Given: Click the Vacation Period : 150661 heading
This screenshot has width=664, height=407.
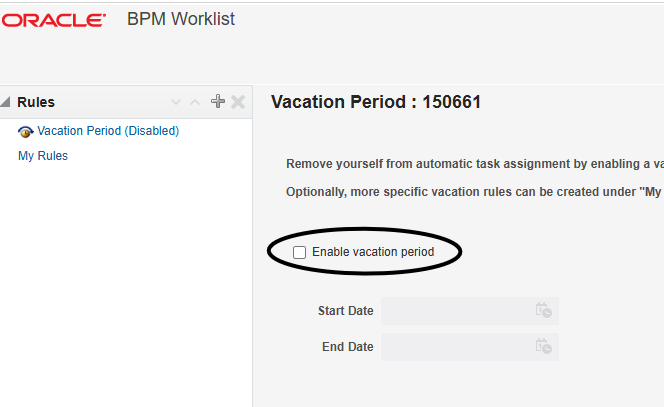Looking at the screenshot, I should [376, 102].
